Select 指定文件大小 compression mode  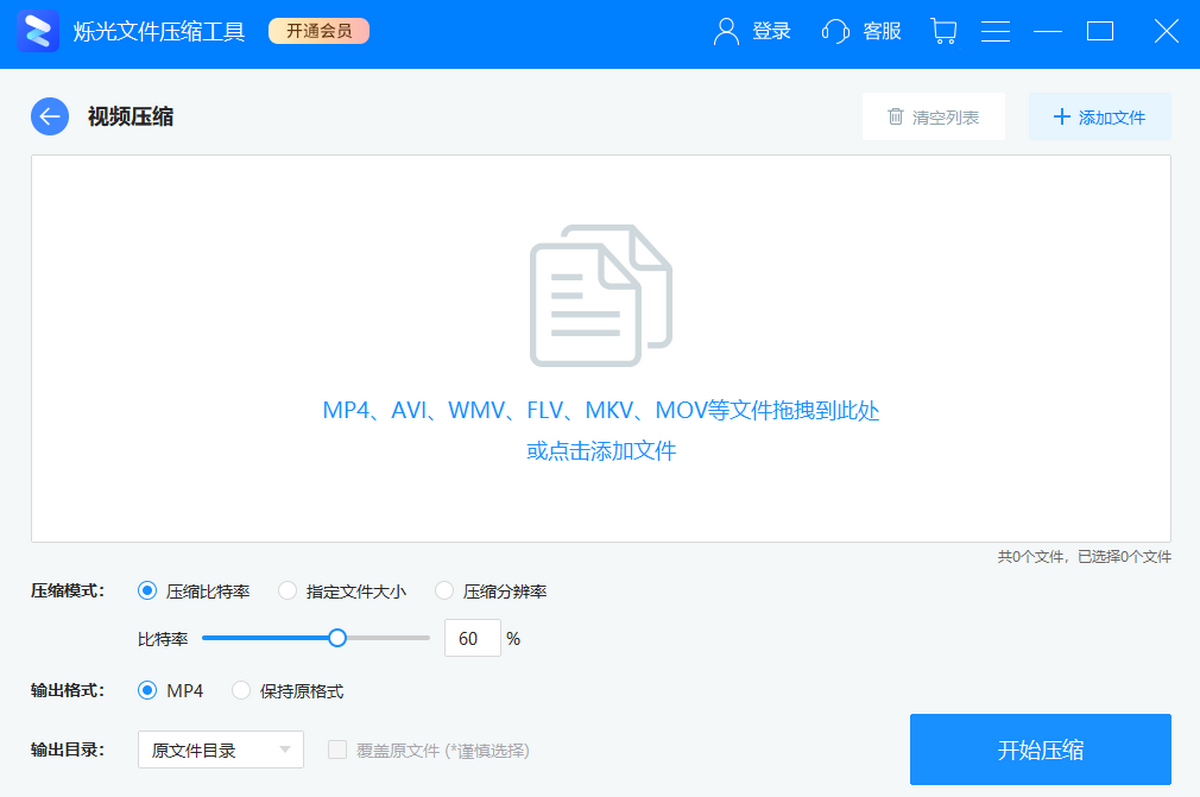[342, 591]
